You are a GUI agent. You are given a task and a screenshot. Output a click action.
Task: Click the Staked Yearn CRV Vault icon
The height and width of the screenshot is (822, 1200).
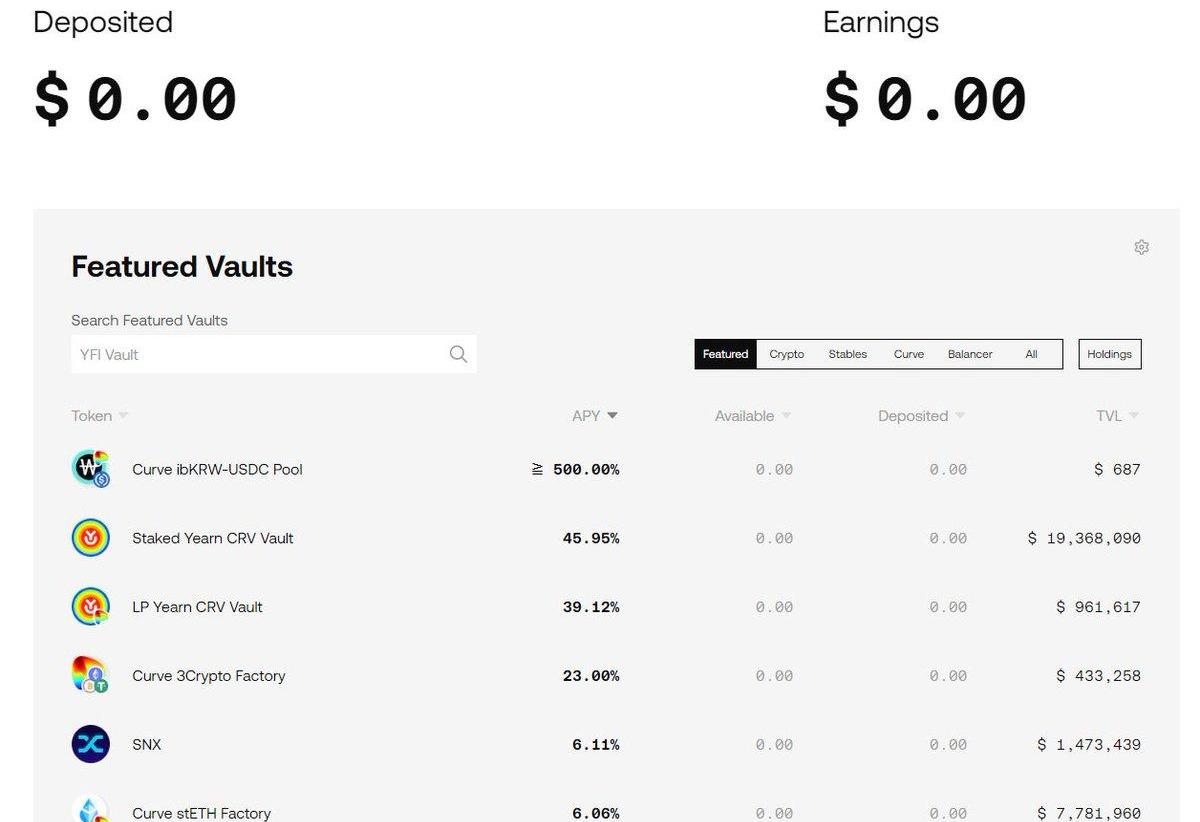pos(91,538)
